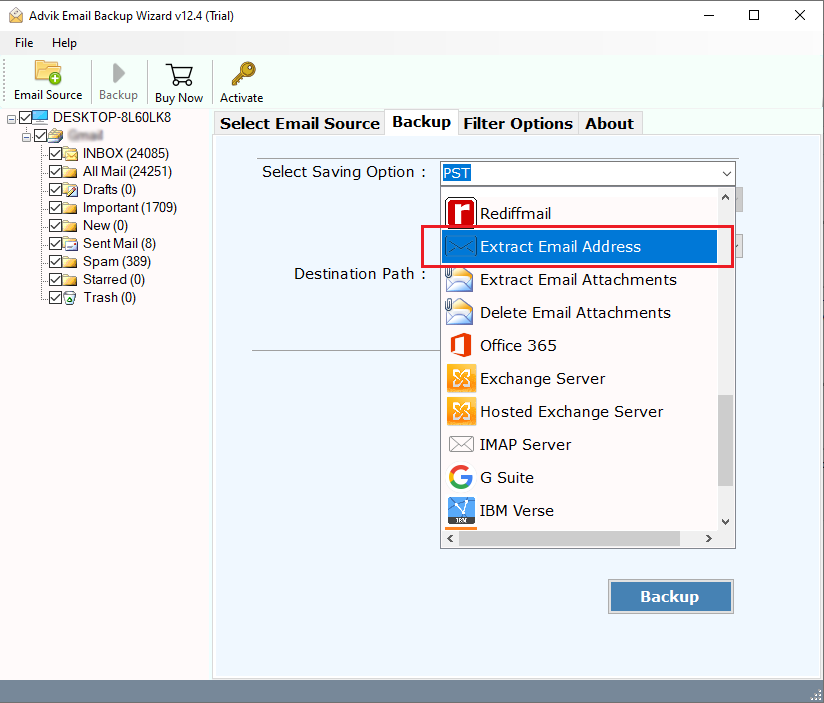Choose Office 365 from the saving list
This screenshot has height=703, width=824.
pos(579,345)
